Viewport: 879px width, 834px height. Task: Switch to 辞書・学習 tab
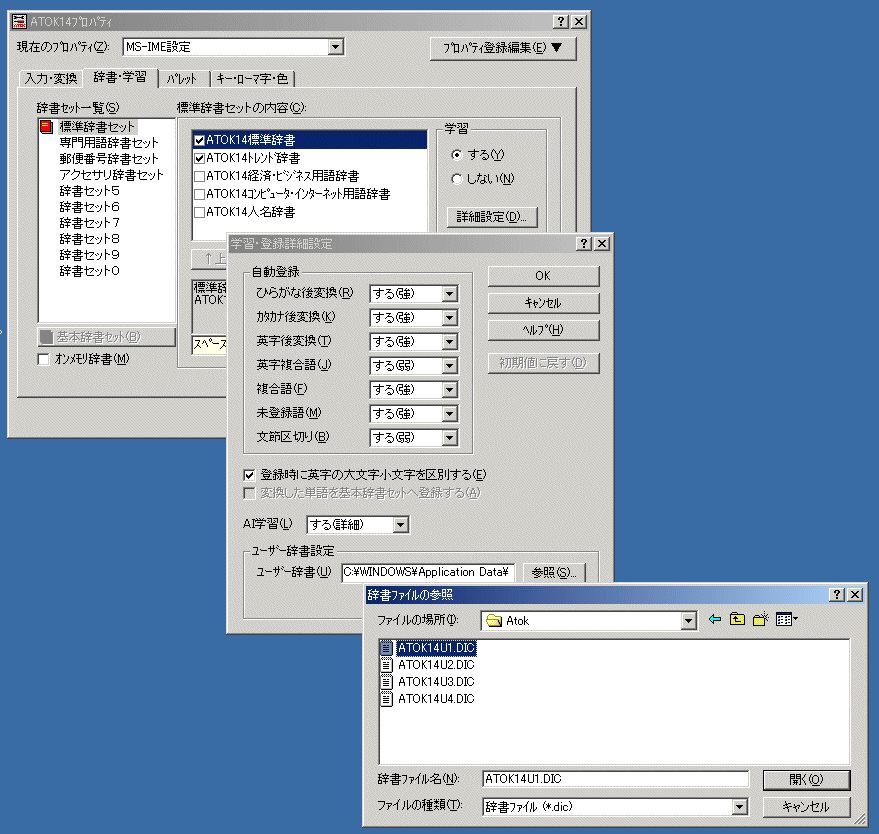(120, 77)
